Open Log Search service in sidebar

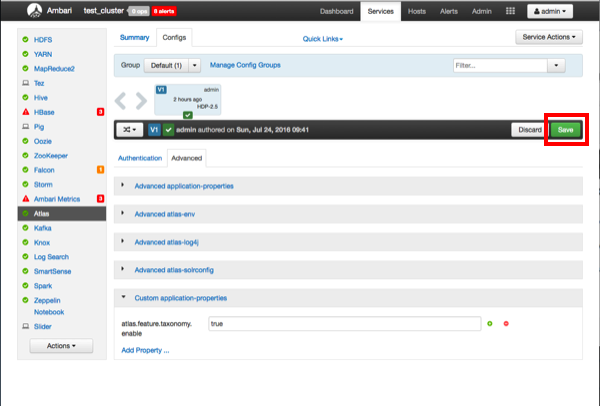click(51, 257)
